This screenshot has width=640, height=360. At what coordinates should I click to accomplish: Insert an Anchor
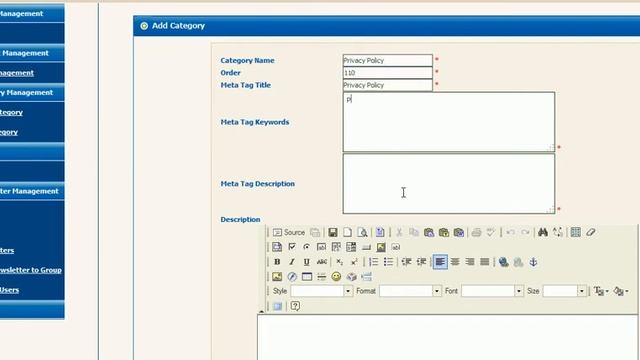click(533, 262)
